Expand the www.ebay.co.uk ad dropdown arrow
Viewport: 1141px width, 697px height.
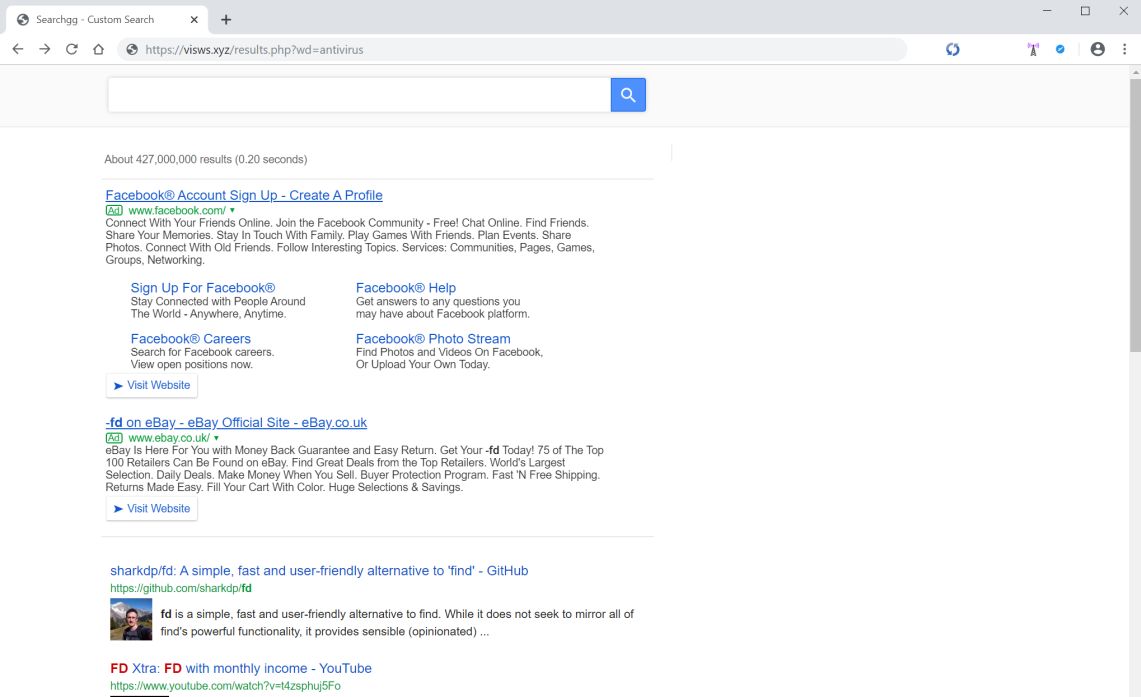[216, 438]
